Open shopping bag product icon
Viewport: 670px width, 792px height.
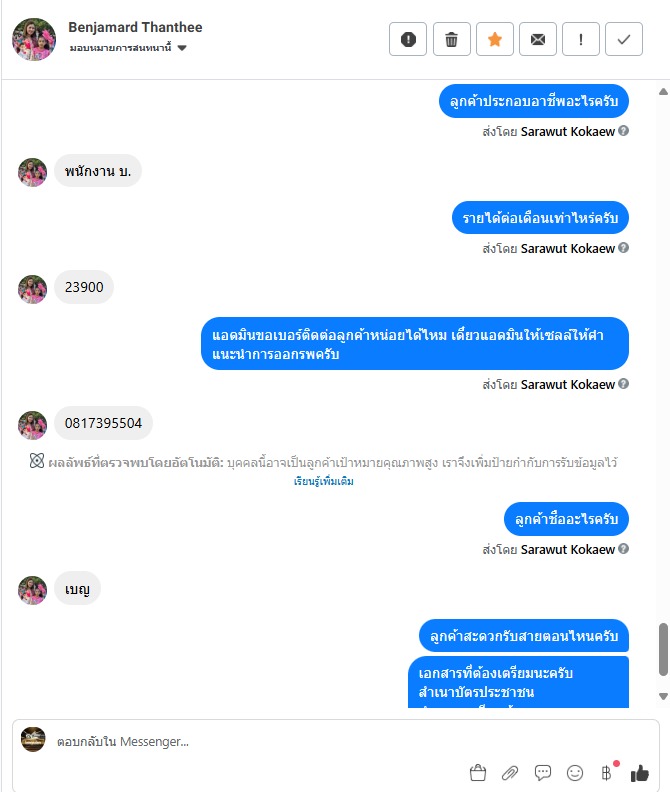pos(477,772)
